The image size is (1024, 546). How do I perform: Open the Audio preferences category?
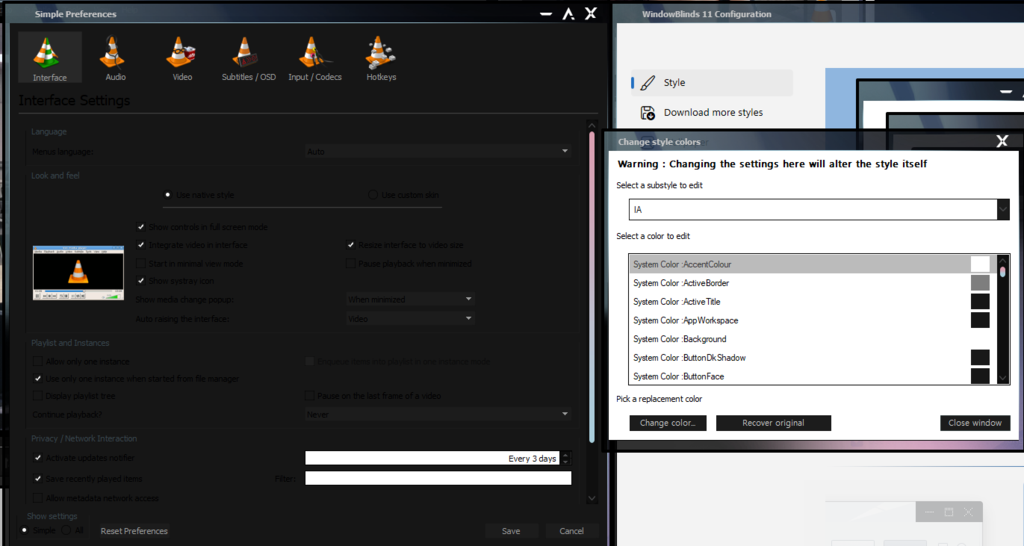tap(116, 57)
